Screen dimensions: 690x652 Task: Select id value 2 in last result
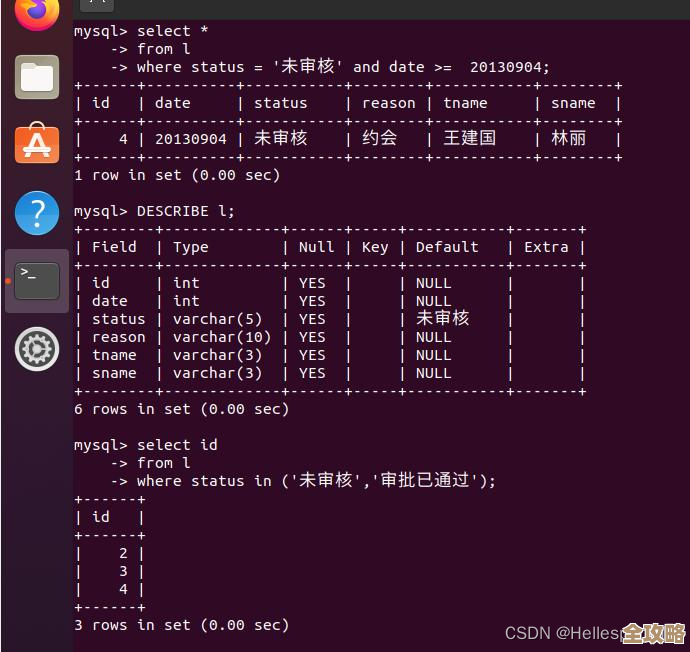pos(123,553)
